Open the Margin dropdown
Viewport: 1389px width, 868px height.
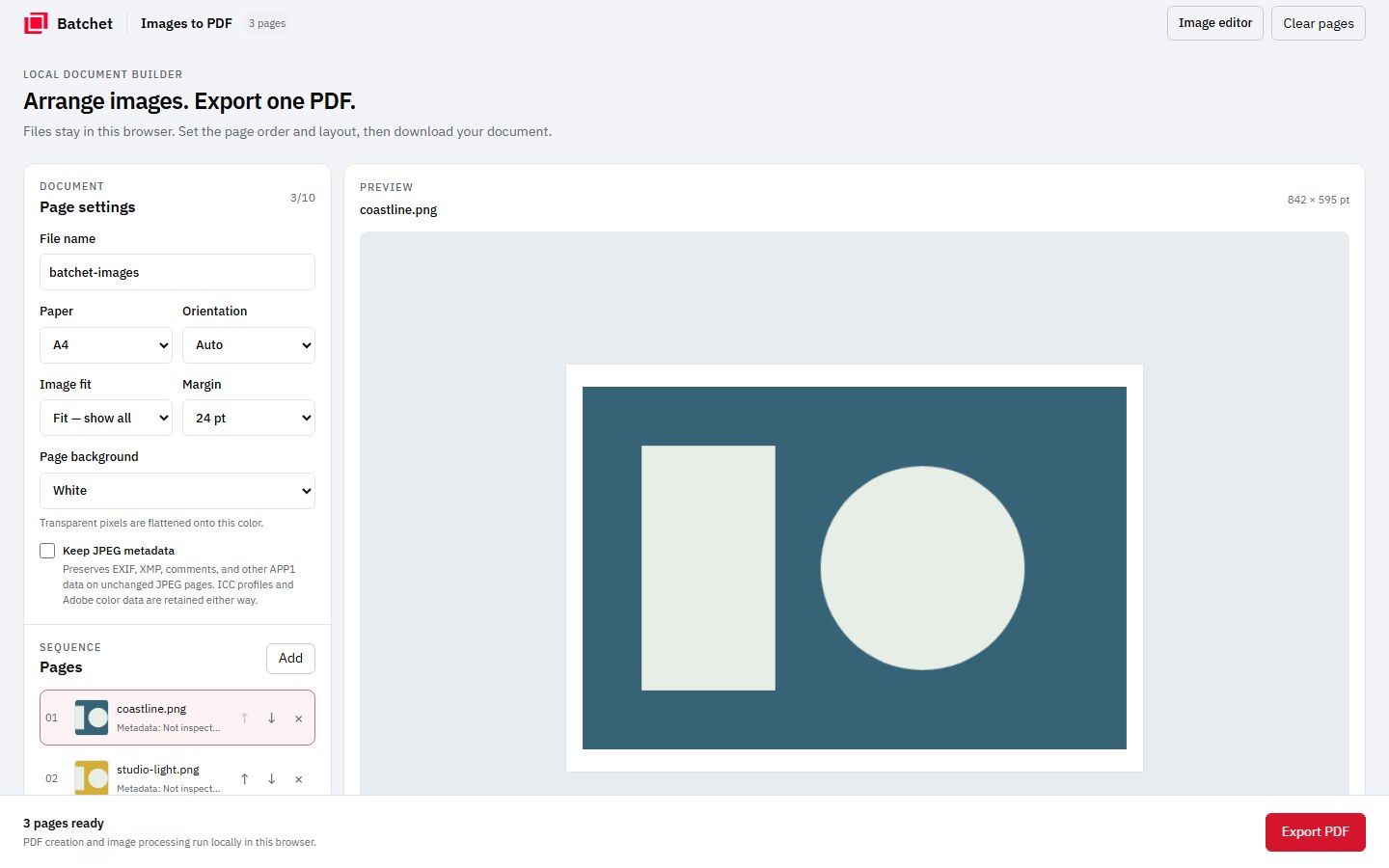coord(249,418)
